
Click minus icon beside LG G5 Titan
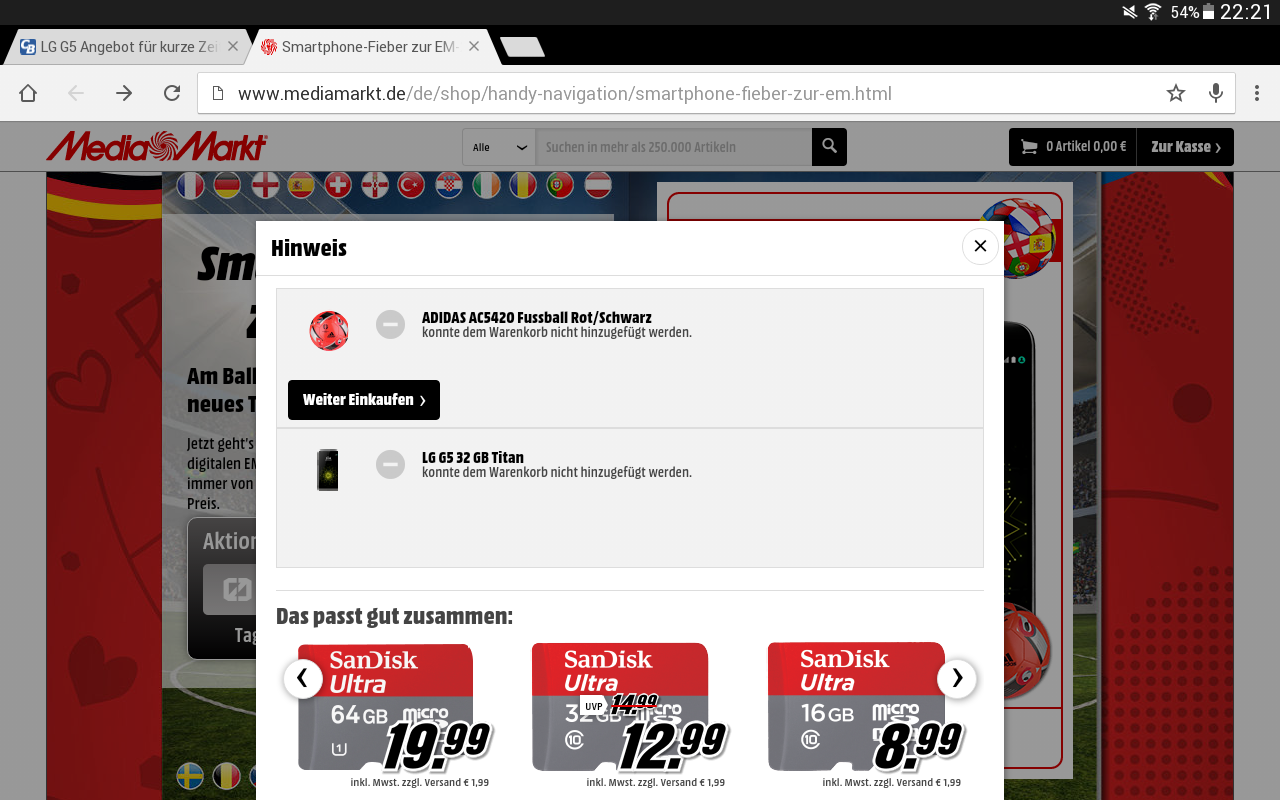[390, 464]
